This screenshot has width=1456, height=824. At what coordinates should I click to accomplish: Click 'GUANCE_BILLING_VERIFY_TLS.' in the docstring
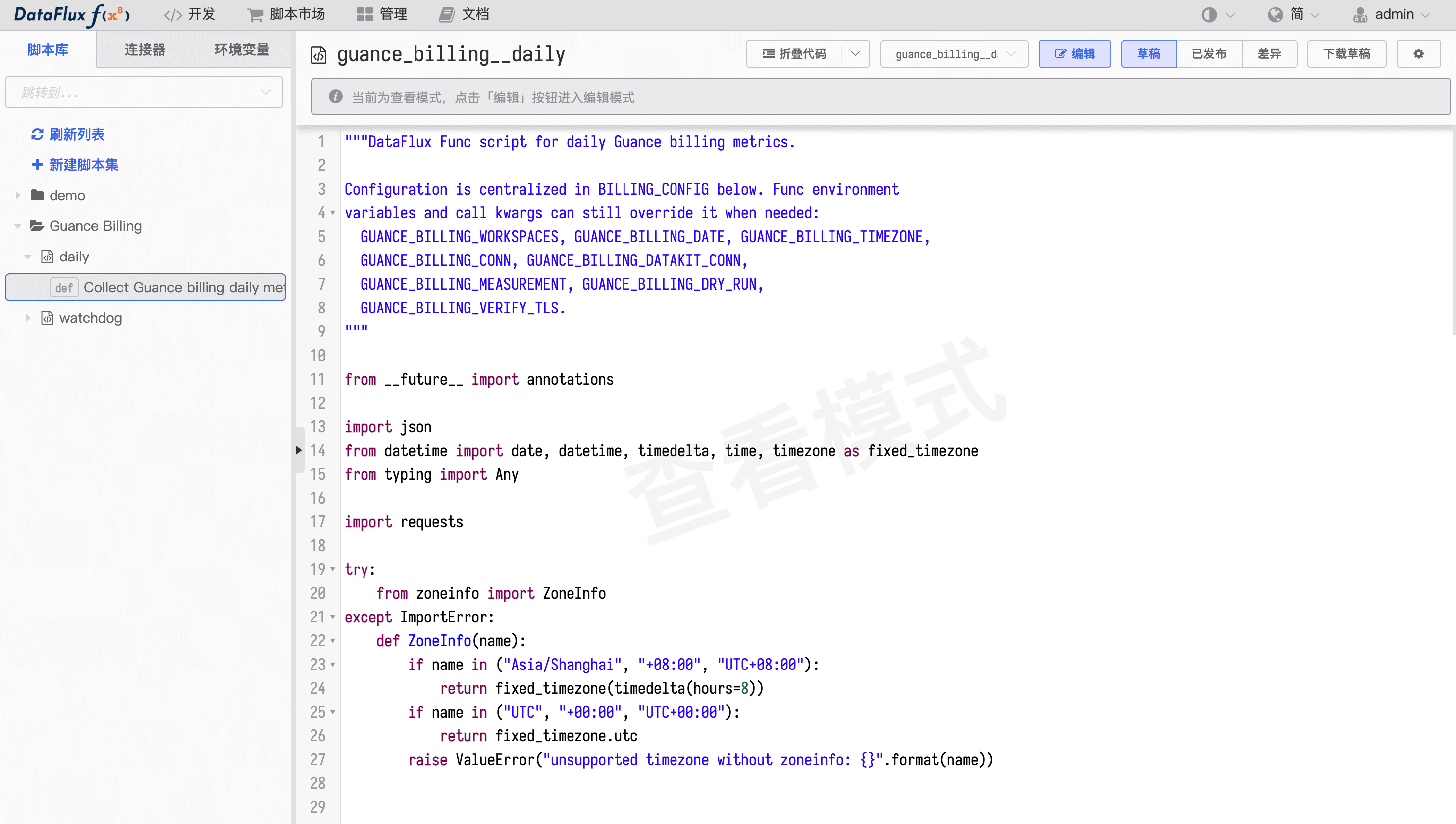(x=463, y=308)
